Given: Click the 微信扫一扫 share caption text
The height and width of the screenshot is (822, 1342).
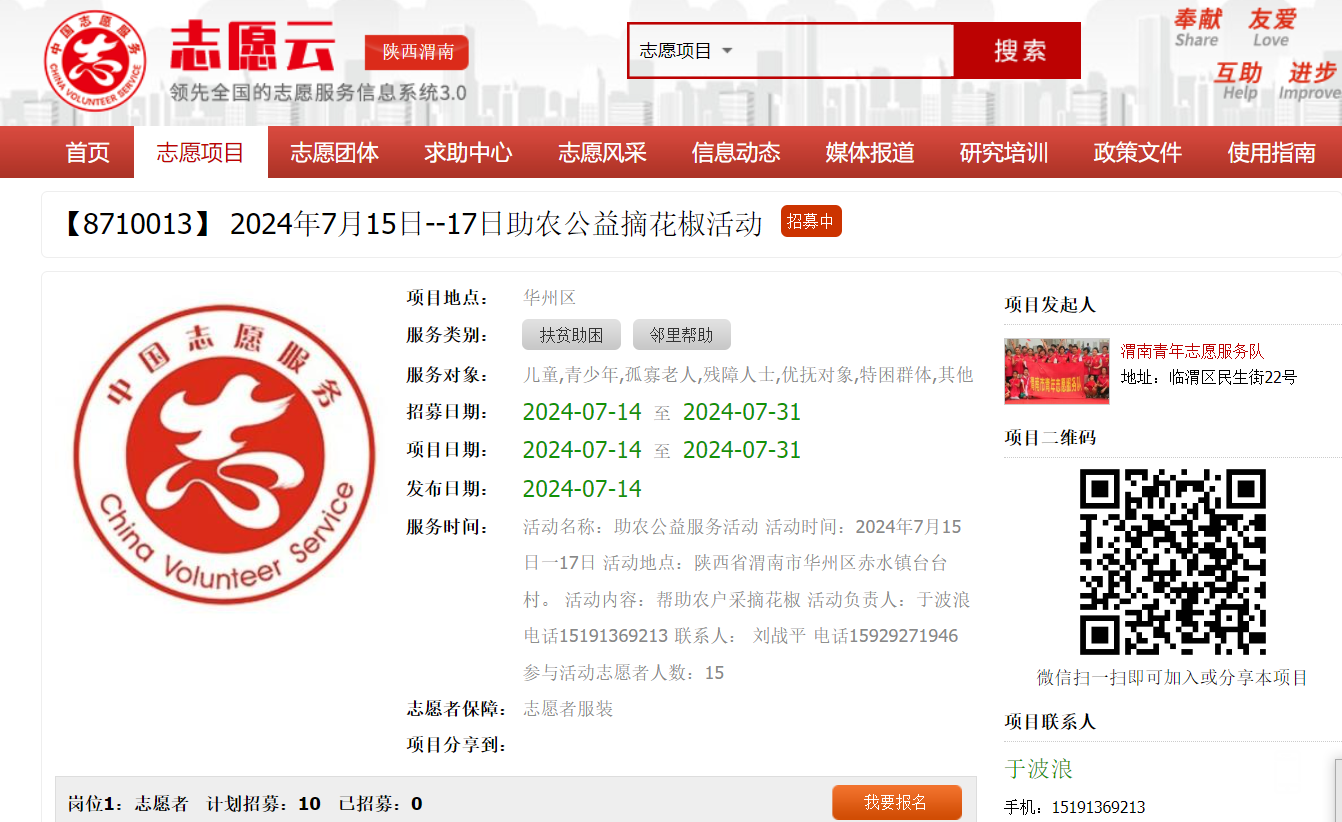Looking at the screenshot, I should click(1172, 678).
